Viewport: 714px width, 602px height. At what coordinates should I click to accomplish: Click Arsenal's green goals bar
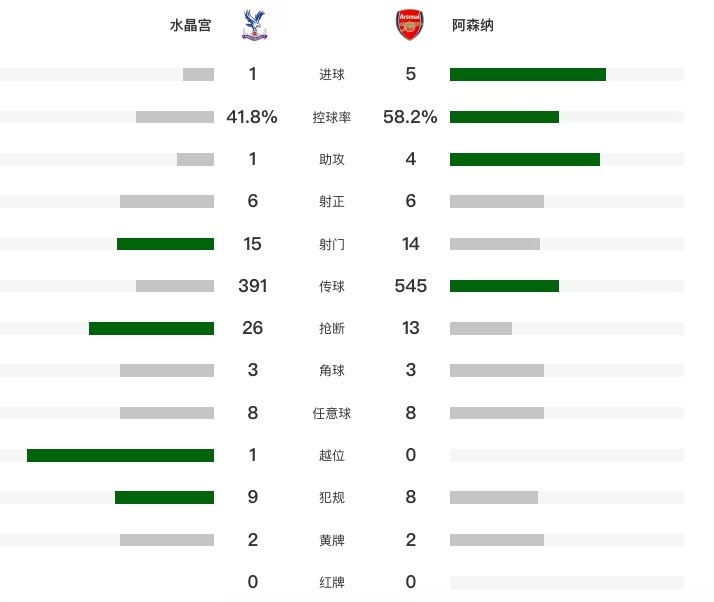(x=528, y=74)
